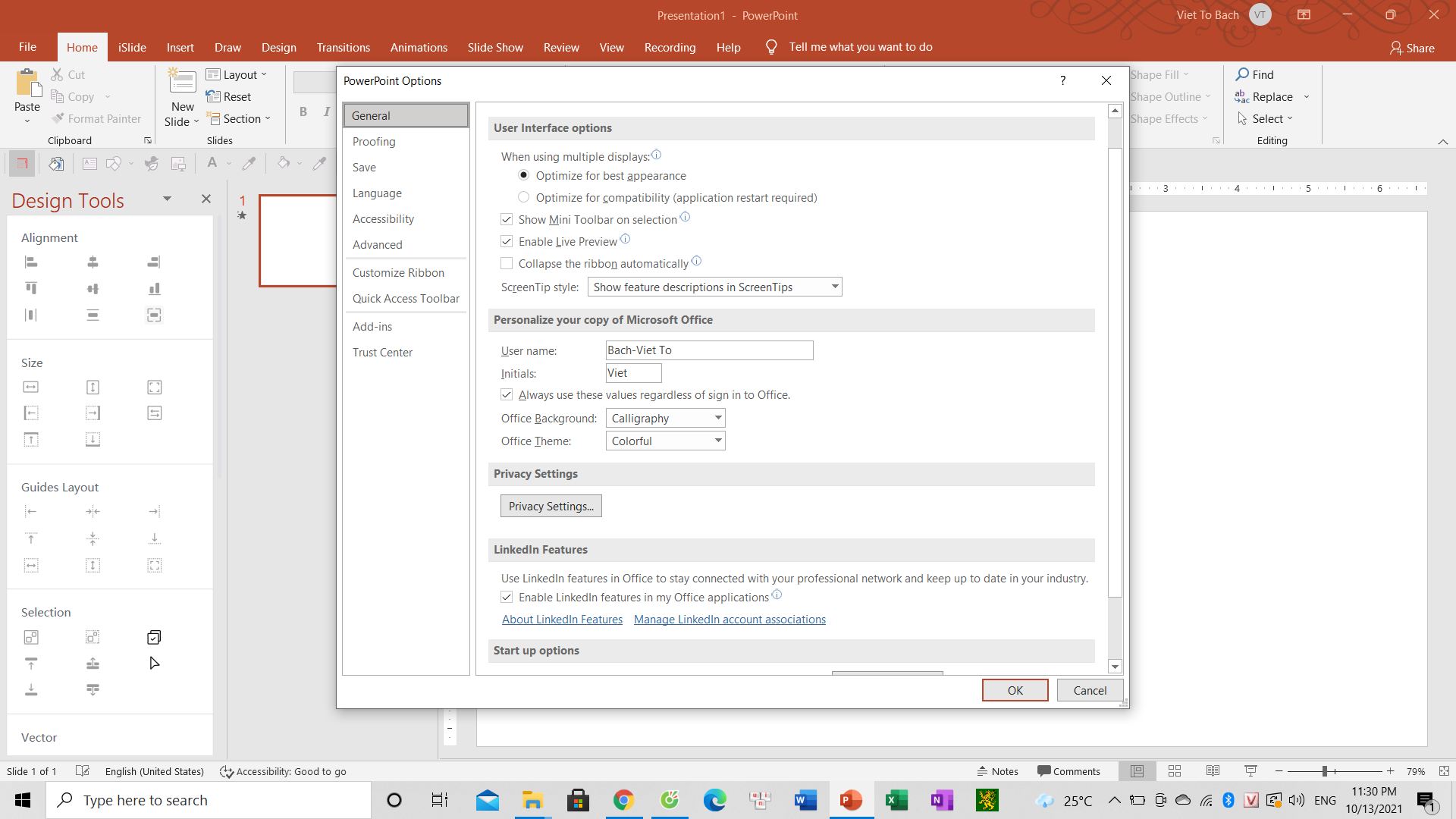Open About LinkedIn Features link
Viewport: 1456px width, 819px height.
tap(562, 620)
